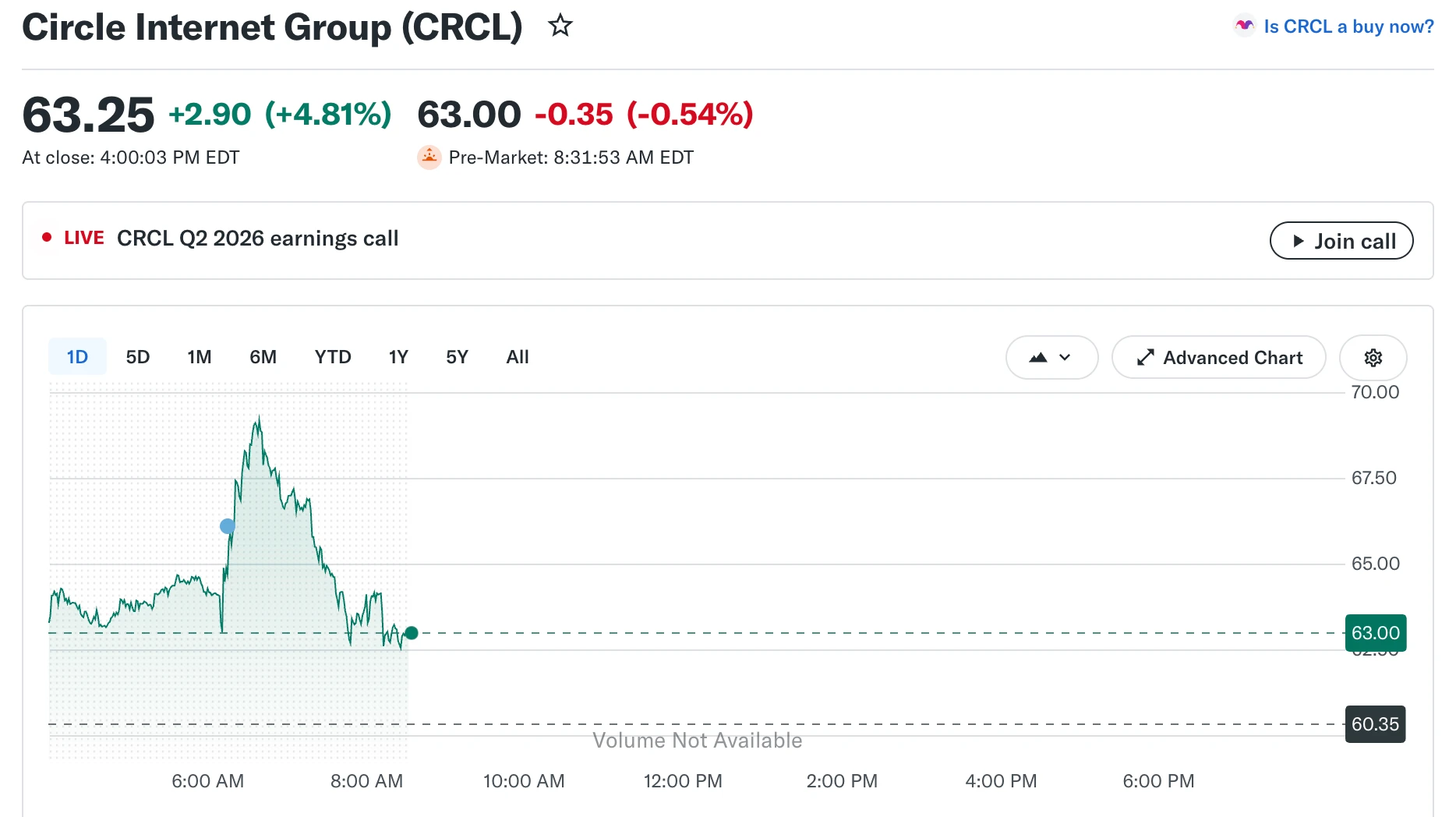This screenshot has width=1456, height=817.
Task: Click the play icon in Join call
Action: pos(1299,241)
